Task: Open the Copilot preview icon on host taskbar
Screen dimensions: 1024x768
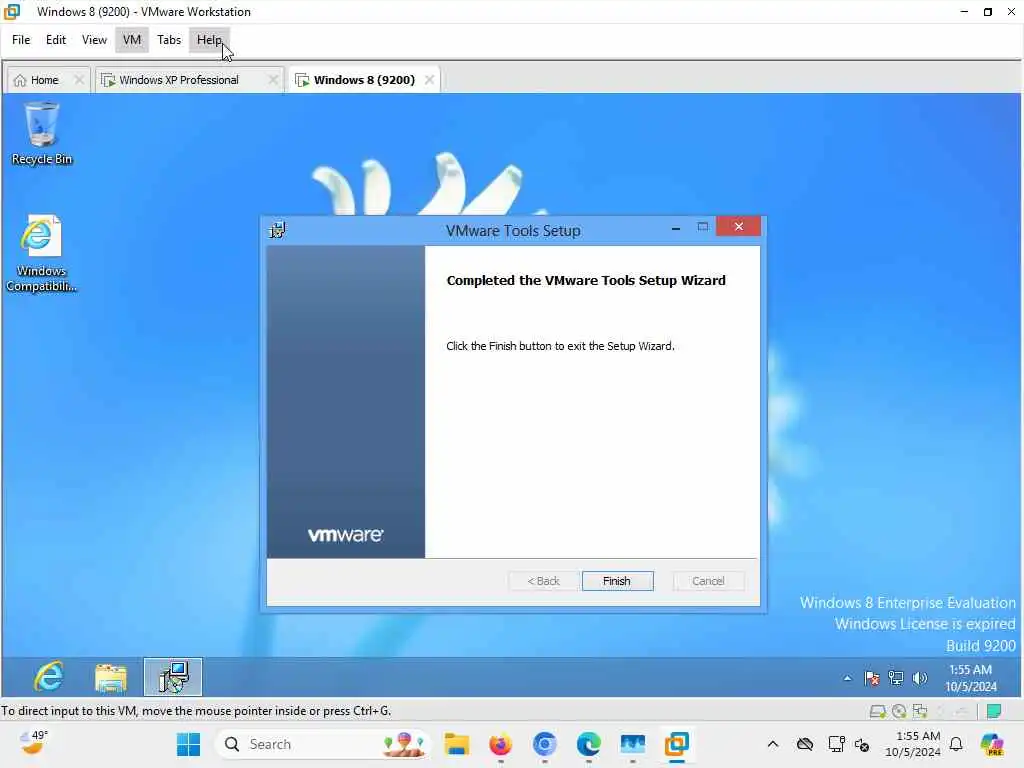Action: tap(992, 744)
